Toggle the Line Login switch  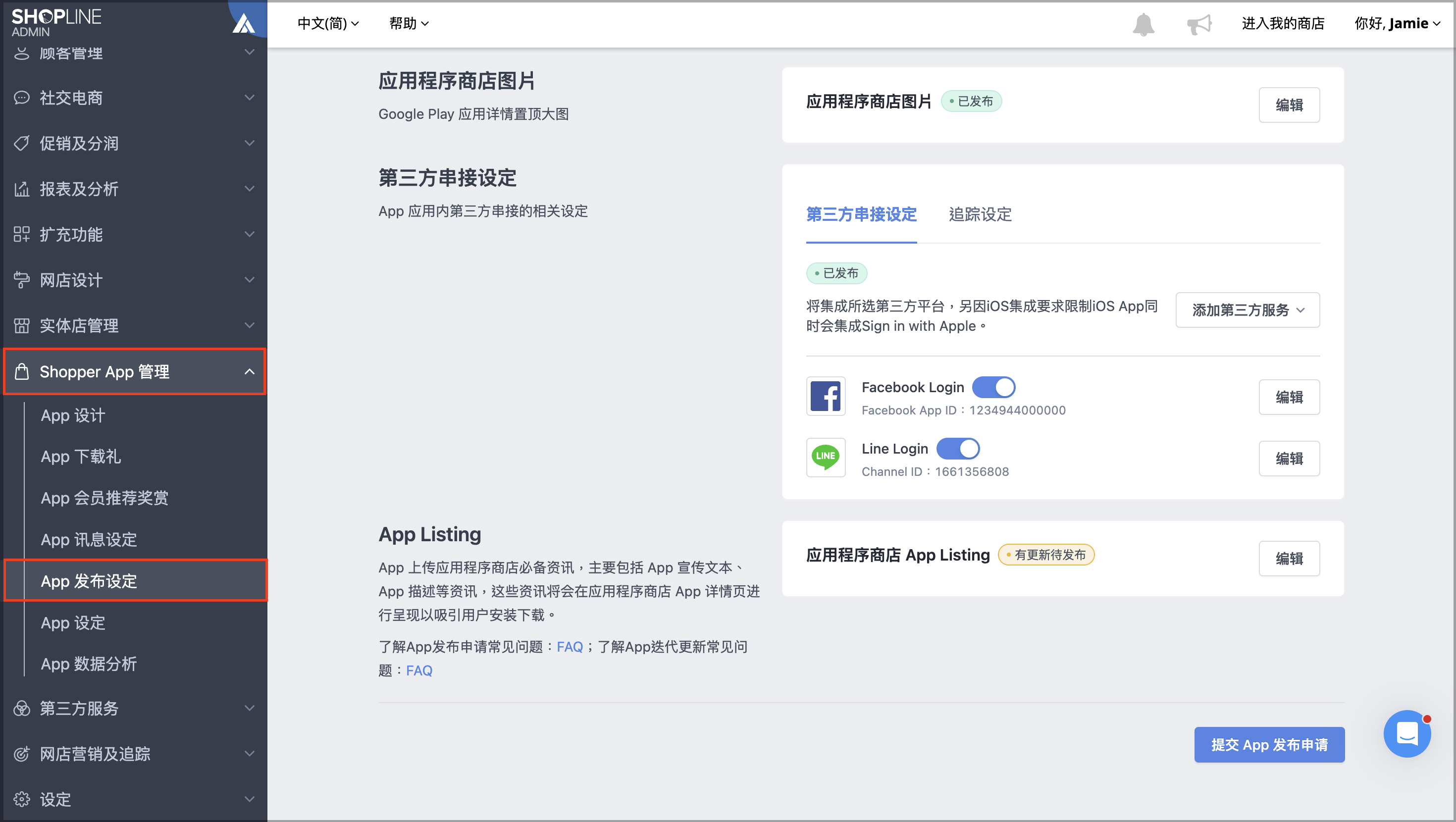(957, 449)
